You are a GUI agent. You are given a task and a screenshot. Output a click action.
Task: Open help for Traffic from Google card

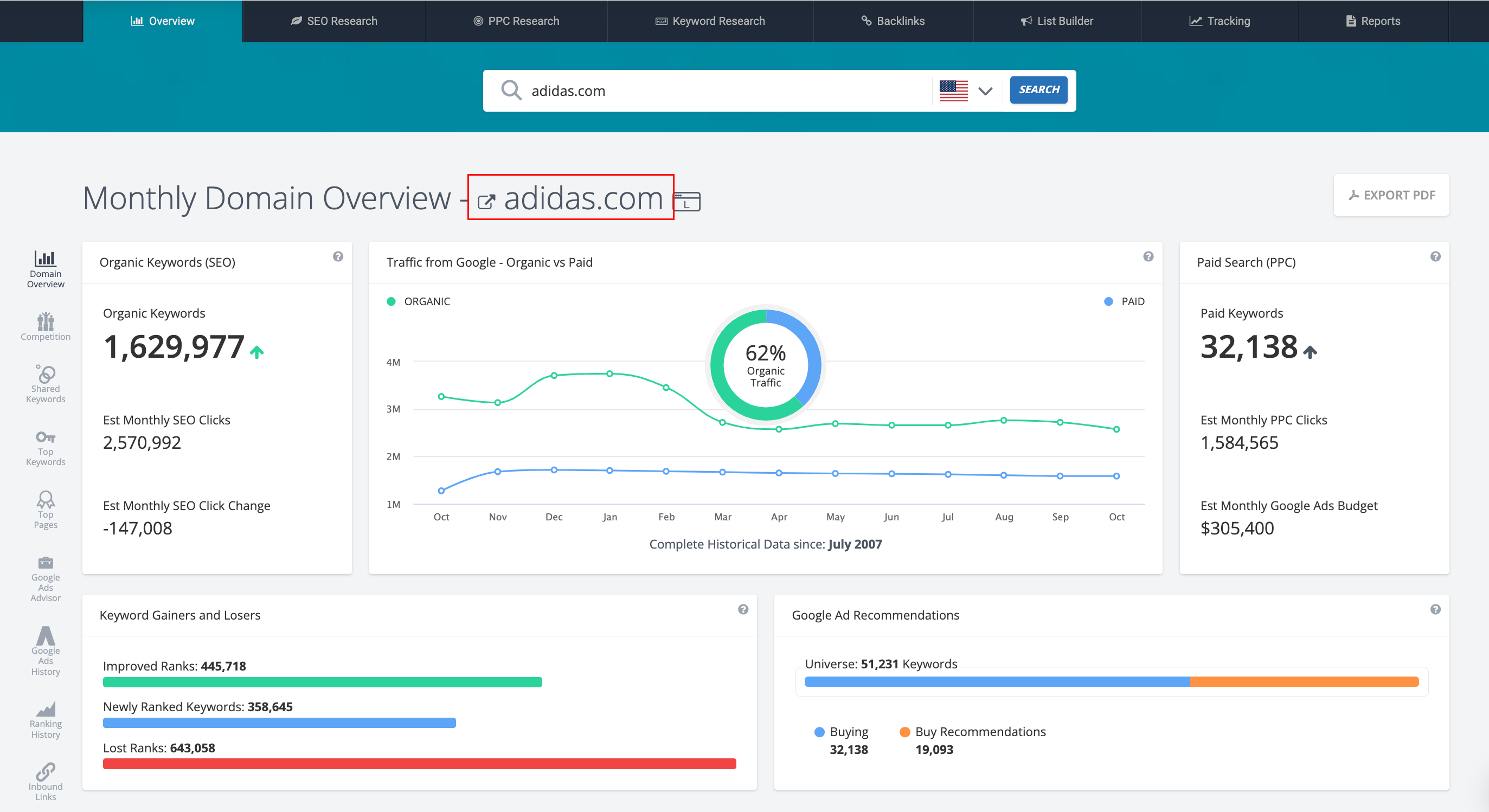pyautogui.click(x=1148, y=256)
